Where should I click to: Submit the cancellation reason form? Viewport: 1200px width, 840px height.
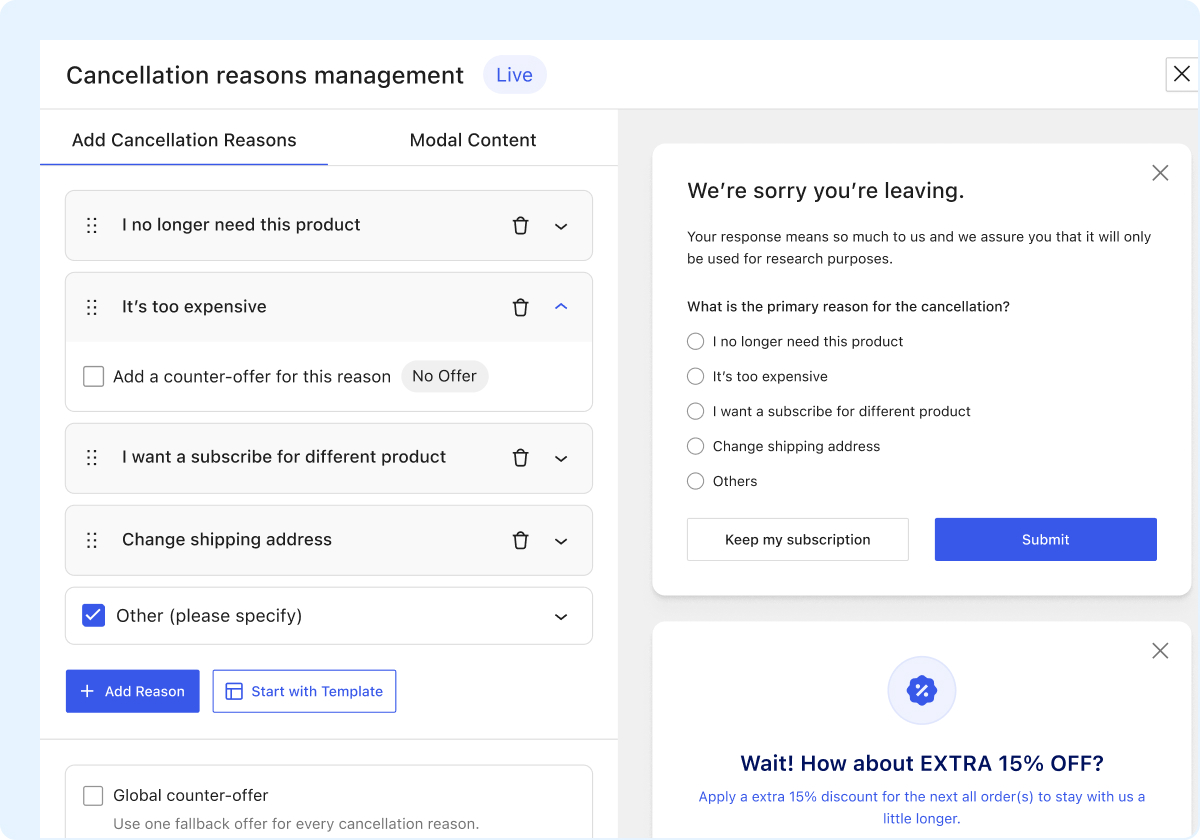click(x=1046, y=539)
